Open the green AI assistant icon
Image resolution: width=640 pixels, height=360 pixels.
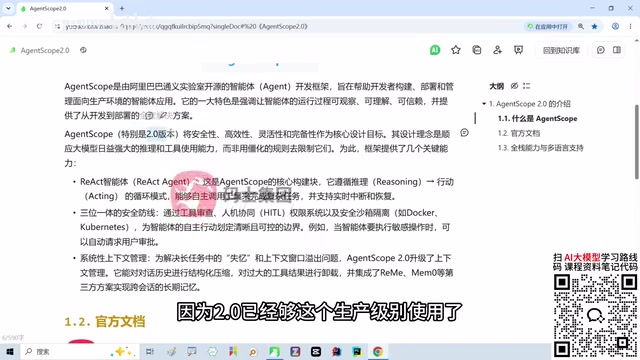pos(435,50)
